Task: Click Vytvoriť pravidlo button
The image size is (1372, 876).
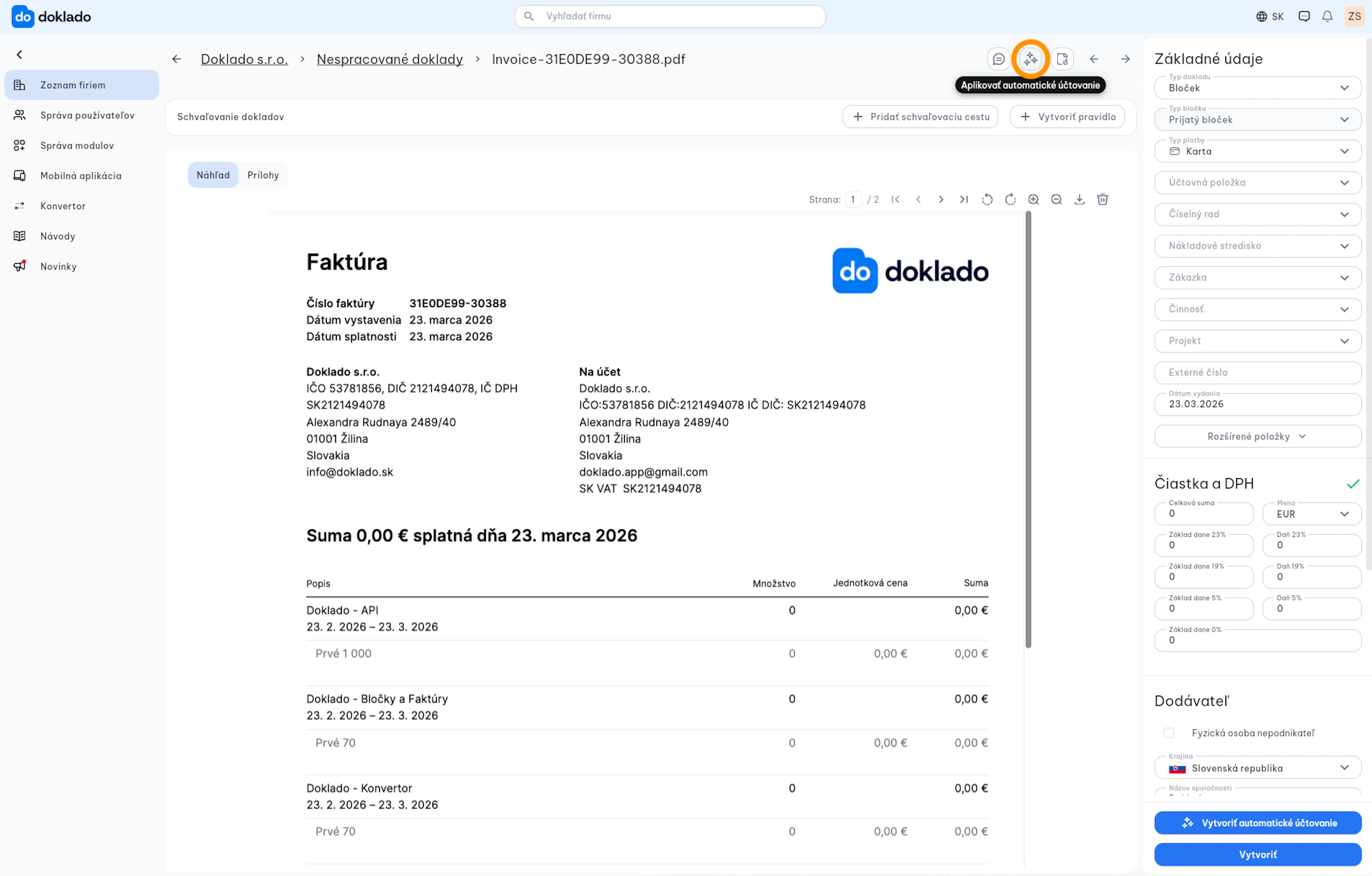Action: click(1067, 117)
